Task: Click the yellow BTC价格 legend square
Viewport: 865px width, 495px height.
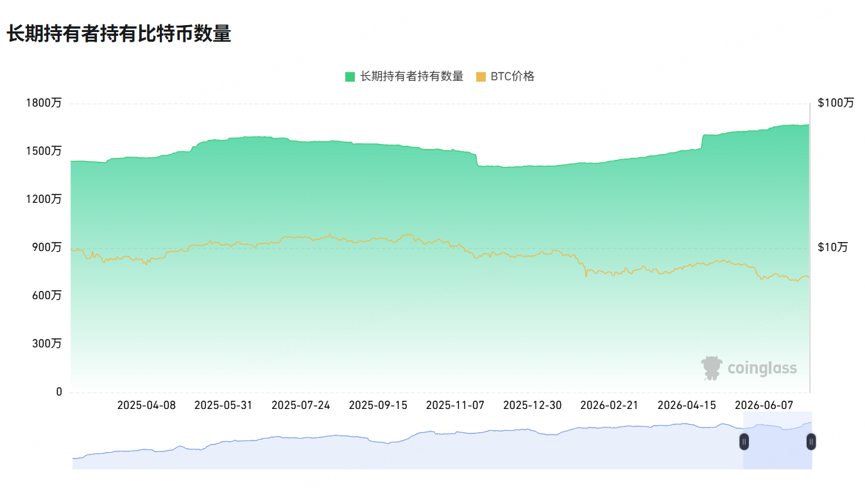Action: [x=481, y=77]
